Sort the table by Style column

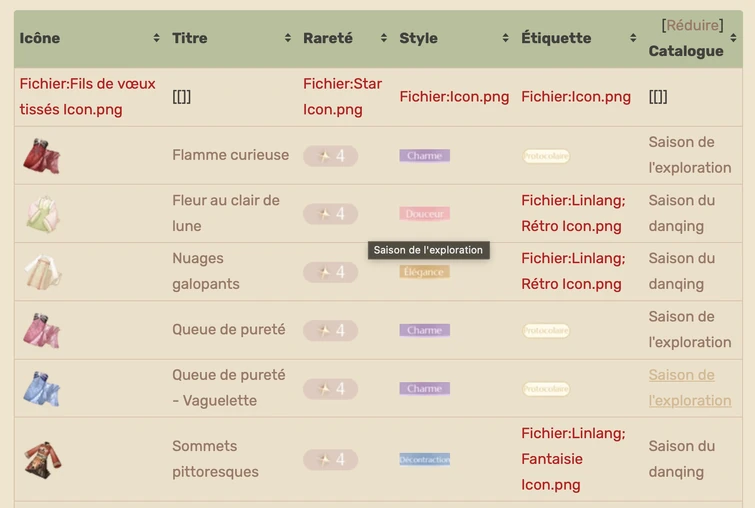(x=505, y=38)
